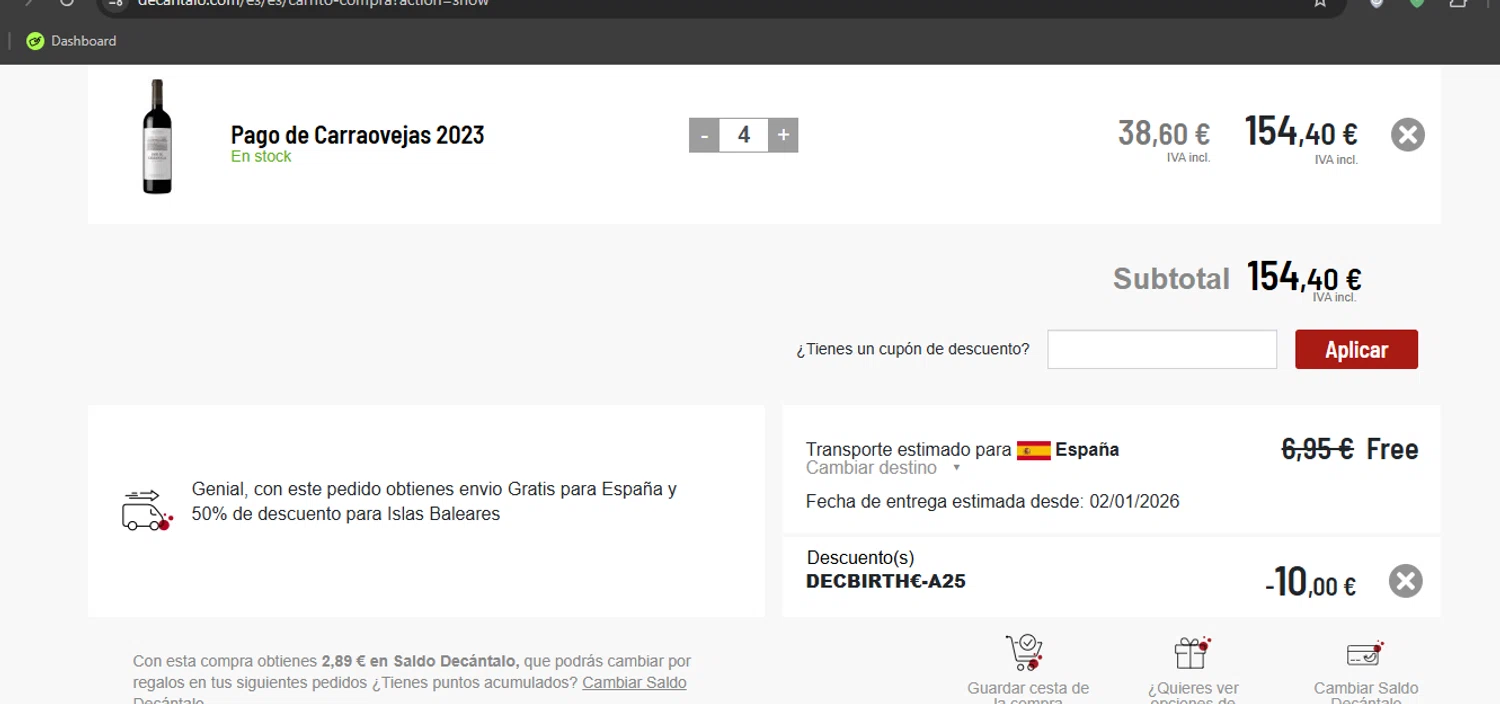Image resolution: width=1500 pixels, height=704 pixels.
Task: Remove the DECBIRTH€-A25 discount
Action: (1405, 581)
